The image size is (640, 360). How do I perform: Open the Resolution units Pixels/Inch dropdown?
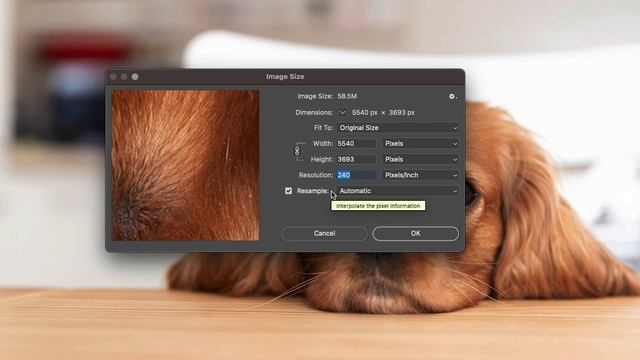point(420,175)
